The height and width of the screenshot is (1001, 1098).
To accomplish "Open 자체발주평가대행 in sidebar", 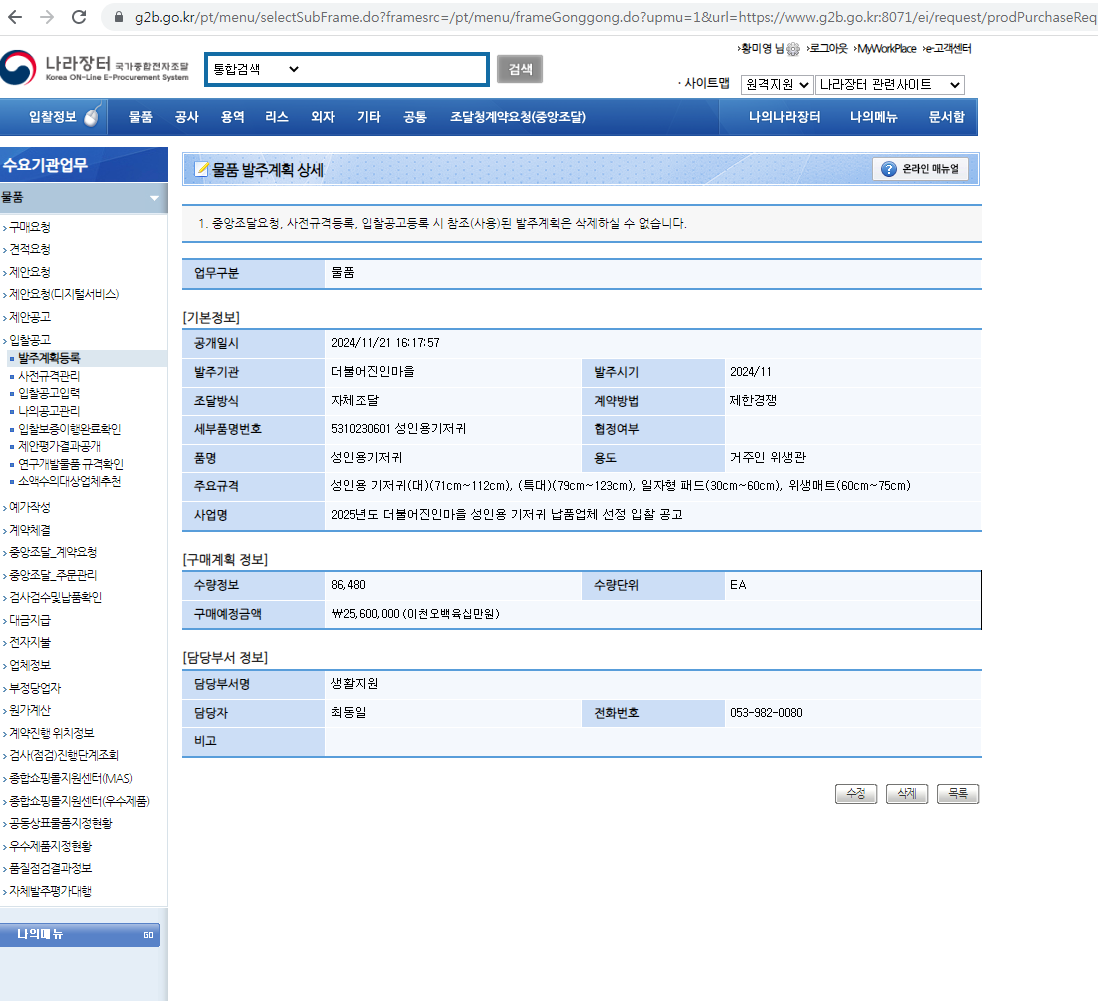I will (50, 892).
